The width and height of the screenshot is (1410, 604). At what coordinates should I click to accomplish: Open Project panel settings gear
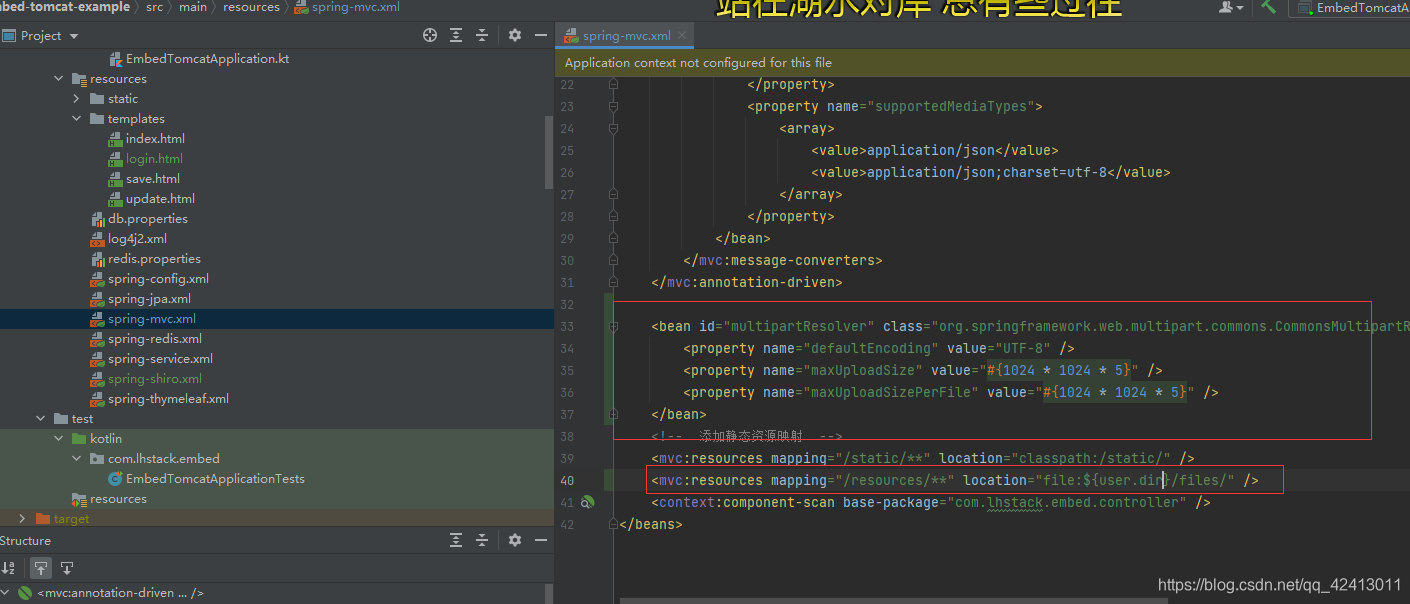(x=515, y=35)
